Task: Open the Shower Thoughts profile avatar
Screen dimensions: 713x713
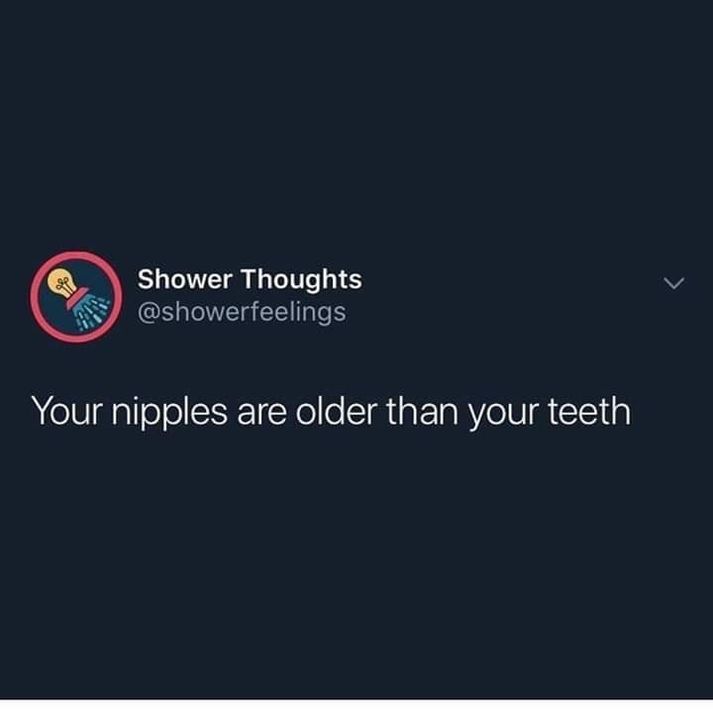Action: tap(76, 297)
